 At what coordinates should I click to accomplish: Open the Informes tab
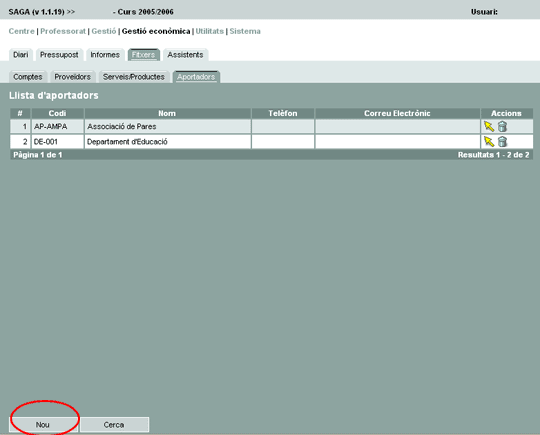[105, 55]
